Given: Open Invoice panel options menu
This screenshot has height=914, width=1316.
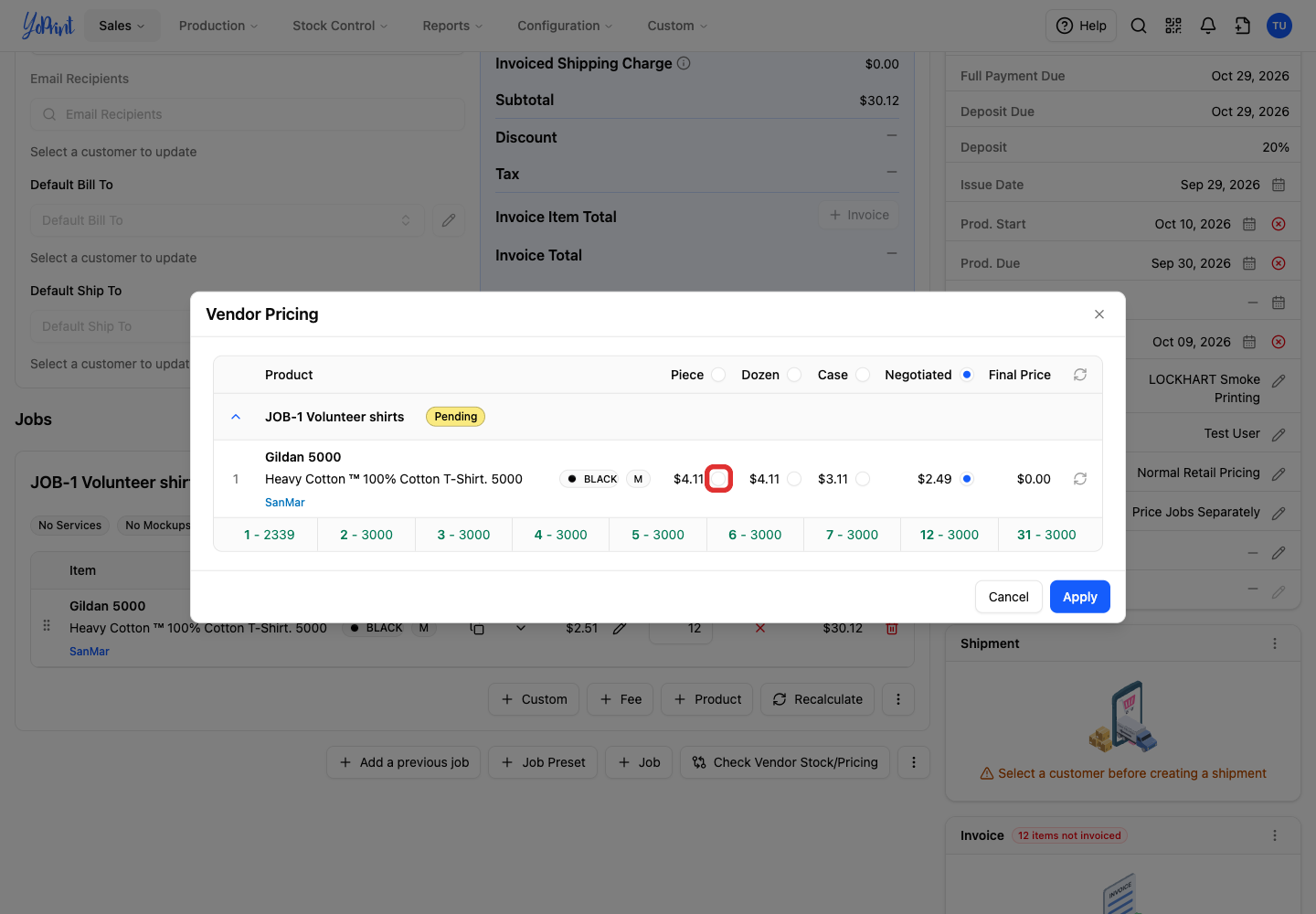Looking at the screenshot, I should [x=1275, y=835].
